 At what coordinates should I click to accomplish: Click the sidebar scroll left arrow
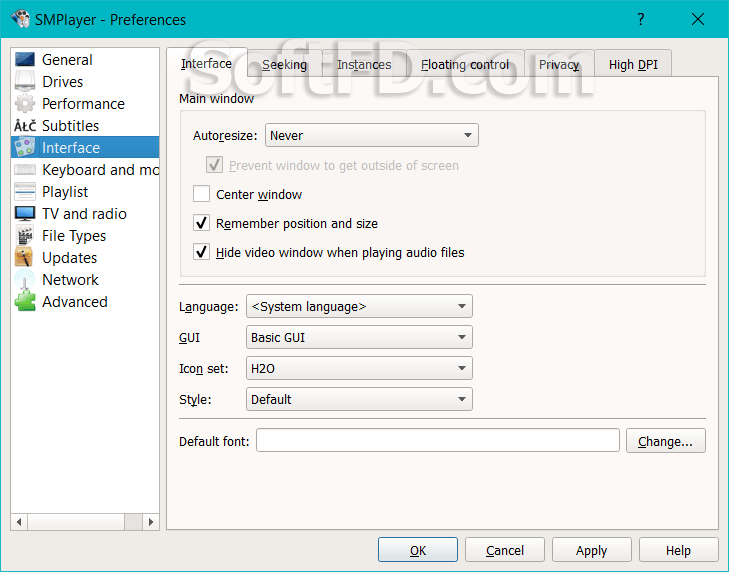tap(19, 522)
